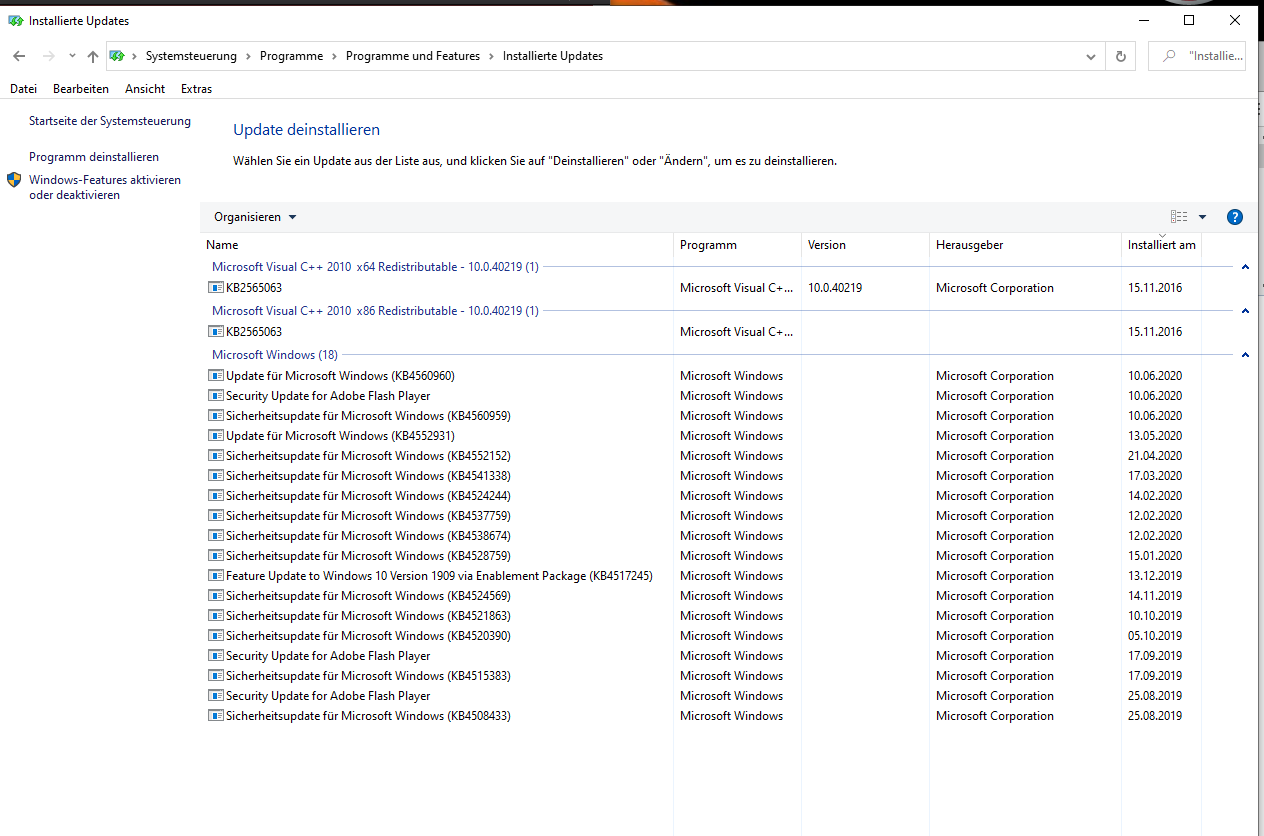The image size is (1264, 836).
Task: Select the KB4524244 update icon
Action: click(x=215, y=496)
